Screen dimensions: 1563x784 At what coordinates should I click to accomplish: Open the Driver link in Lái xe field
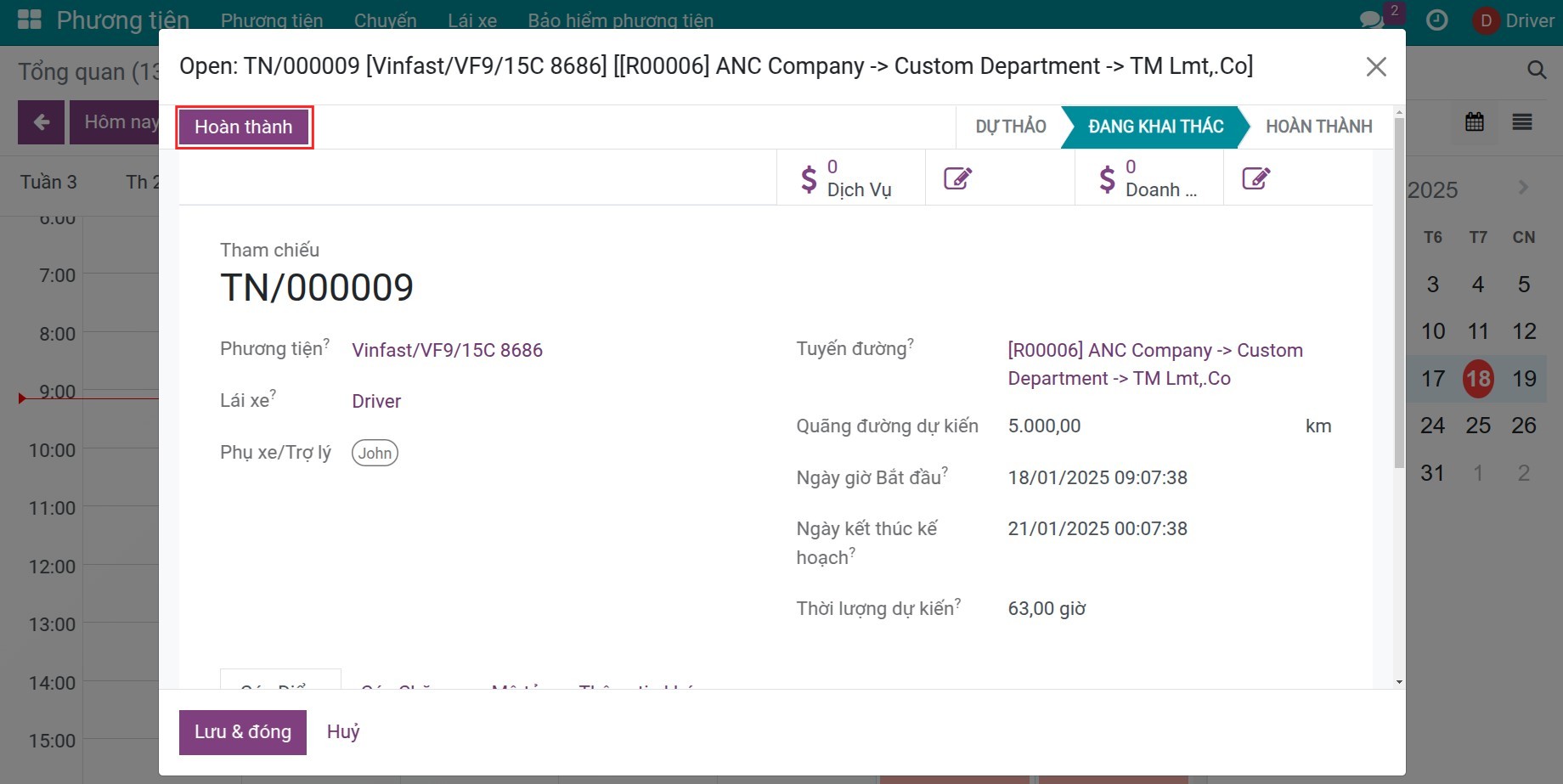click(376, 401)
